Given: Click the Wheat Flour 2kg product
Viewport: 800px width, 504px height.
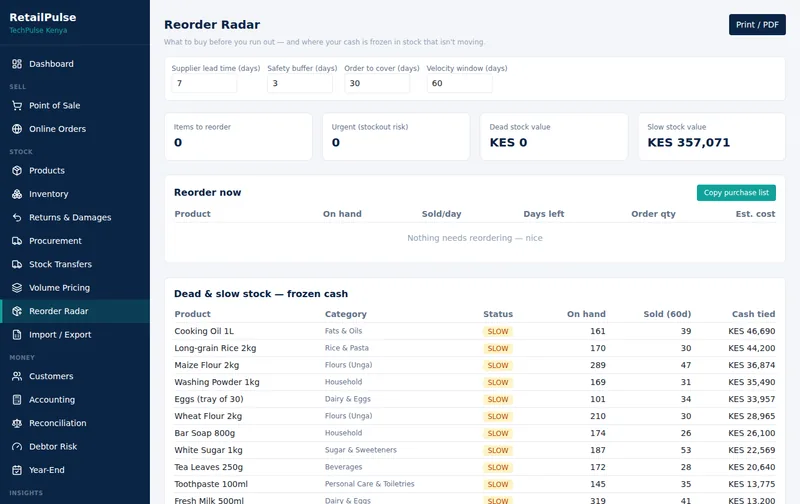Looking at the screenshot, I should (208, 416).
